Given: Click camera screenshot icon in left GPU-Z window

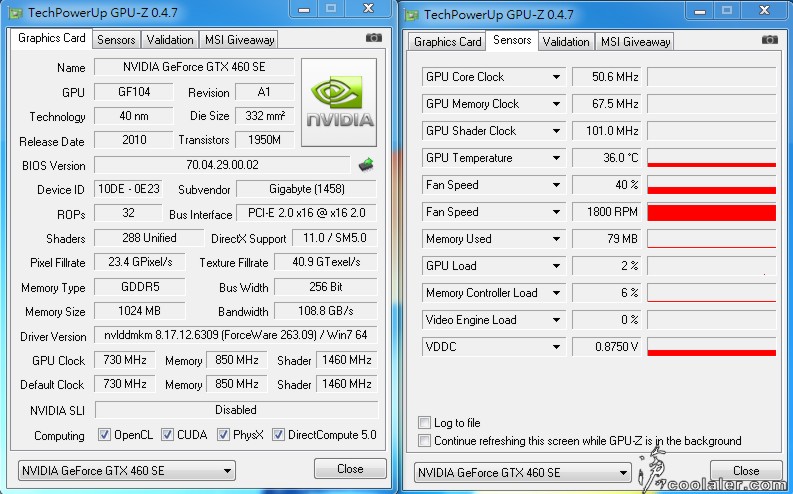Looking at the screenshot, I should tap(374, 38).
